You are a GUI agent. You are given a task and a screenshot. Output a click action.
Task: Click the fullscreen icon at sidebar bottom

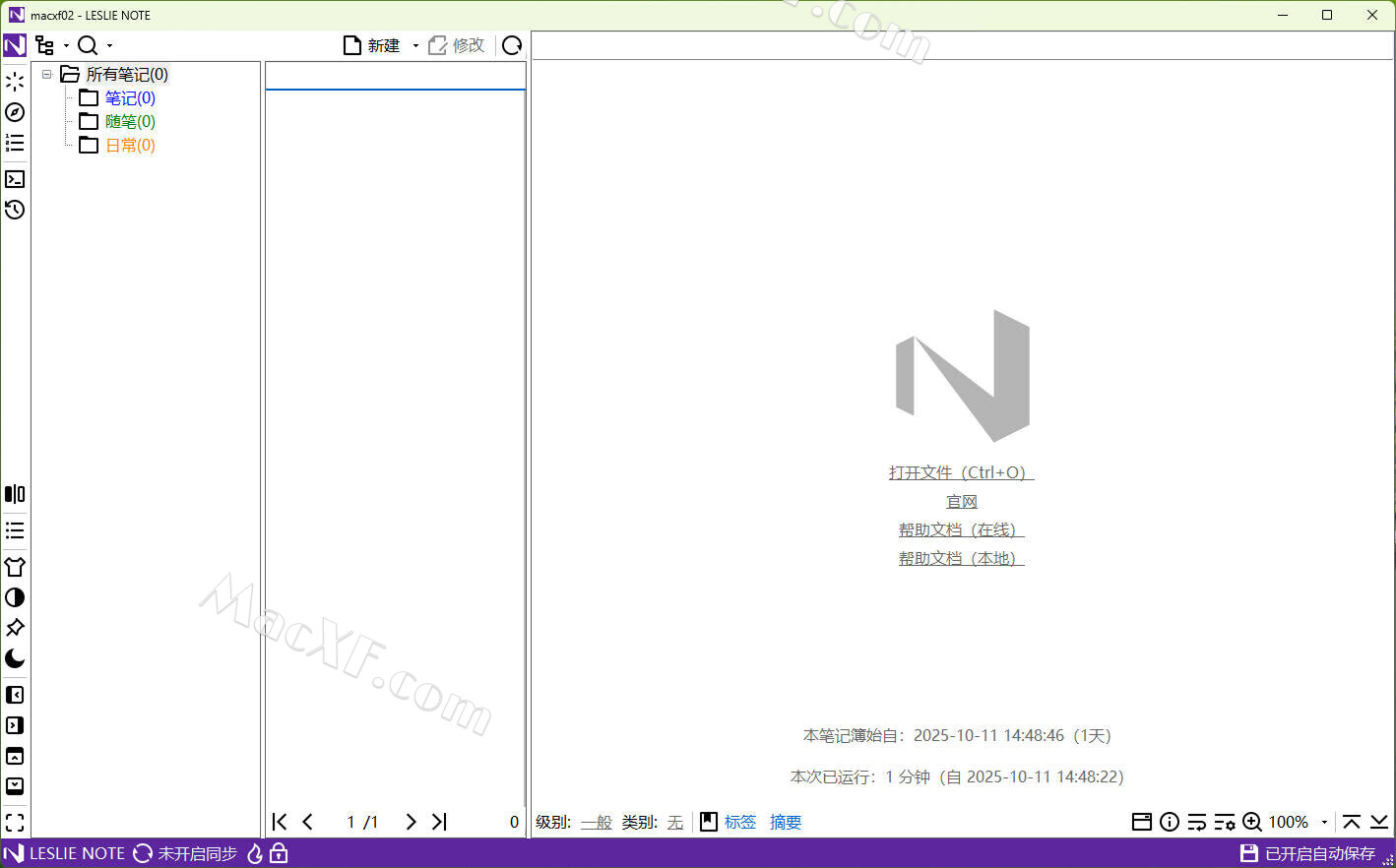point(15,822)
